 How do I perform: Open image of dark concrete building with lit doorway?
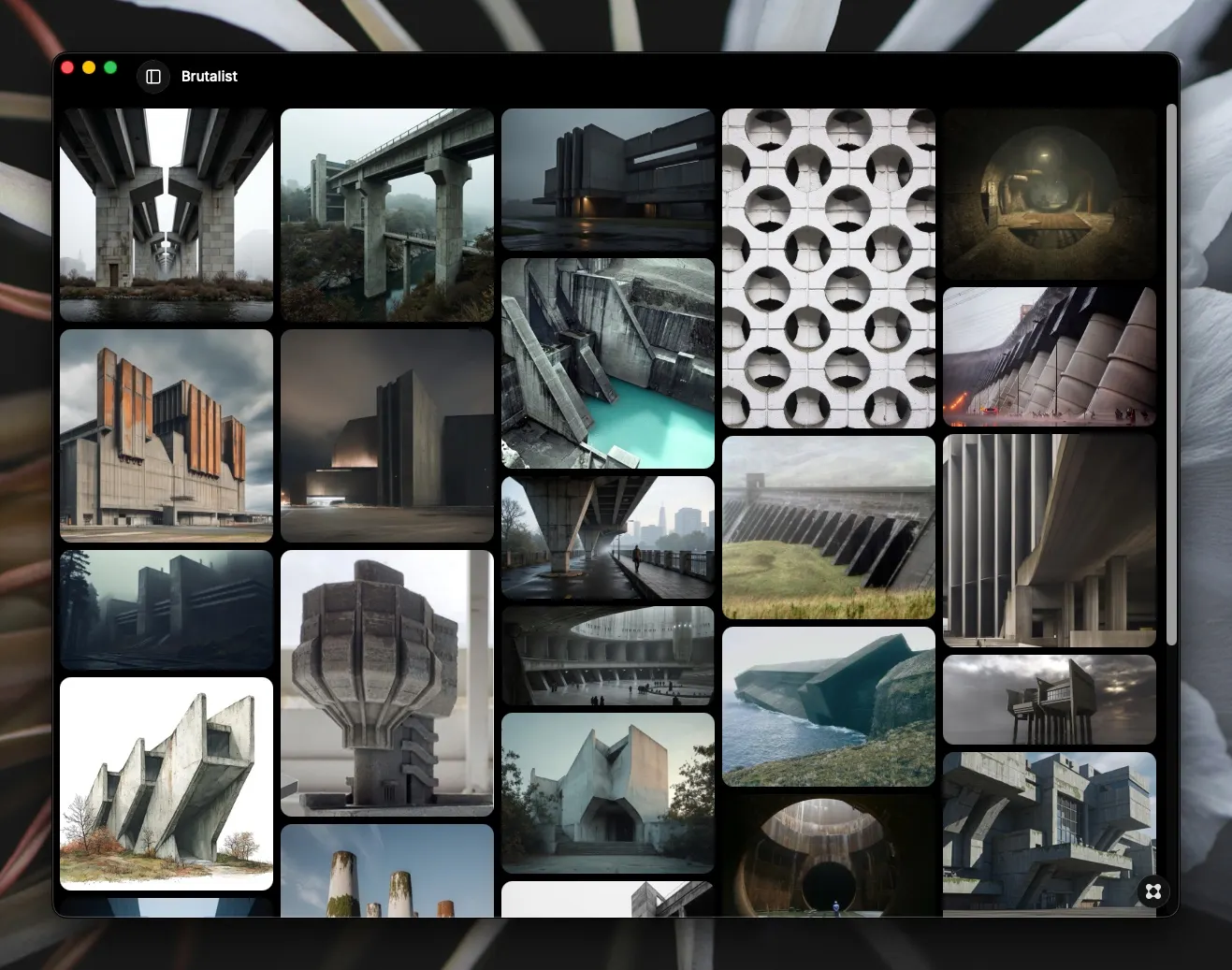(x=608, y=180)
